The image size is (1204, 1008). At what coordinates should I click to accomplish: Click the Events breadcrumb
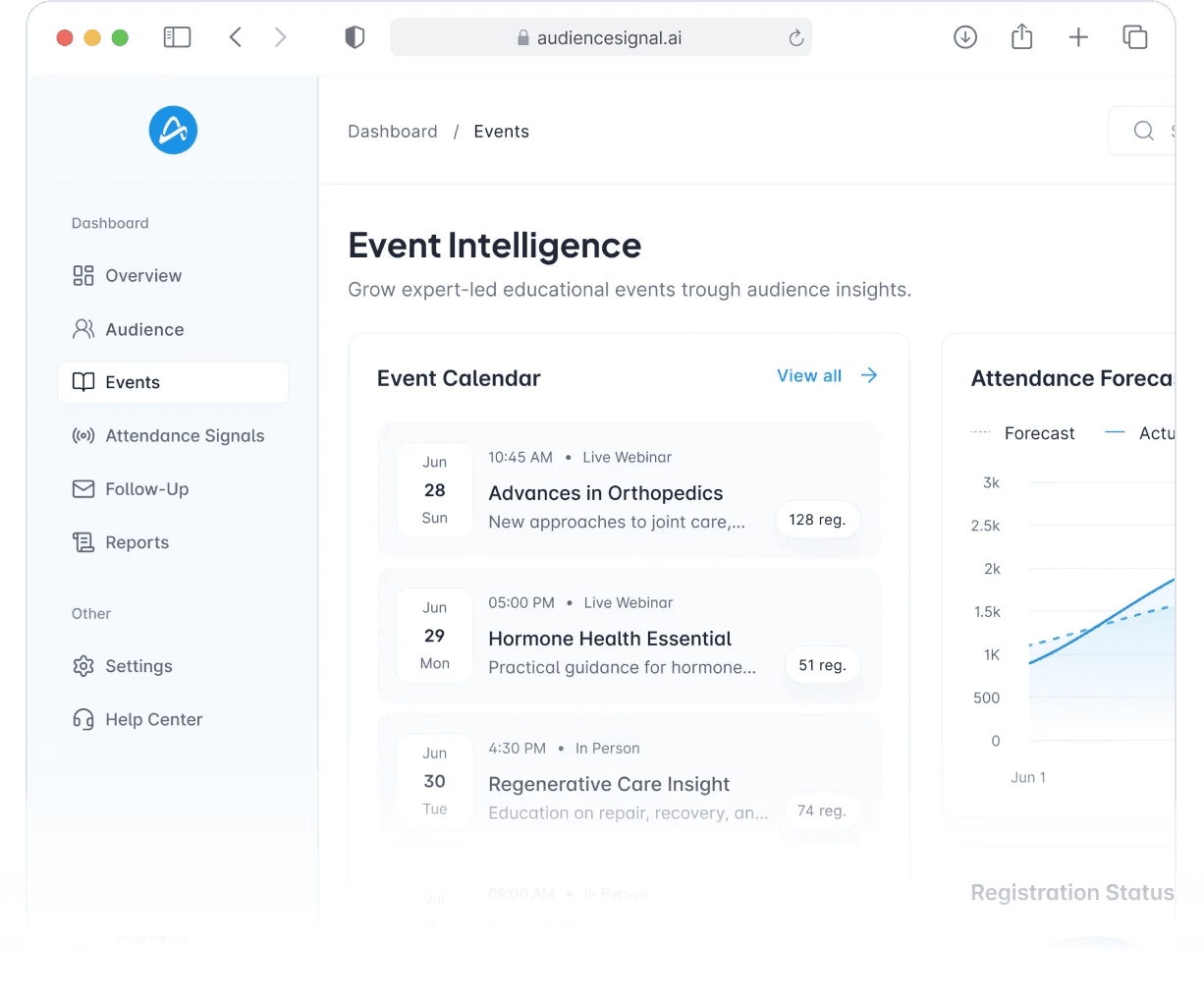(x=501, y=132)
